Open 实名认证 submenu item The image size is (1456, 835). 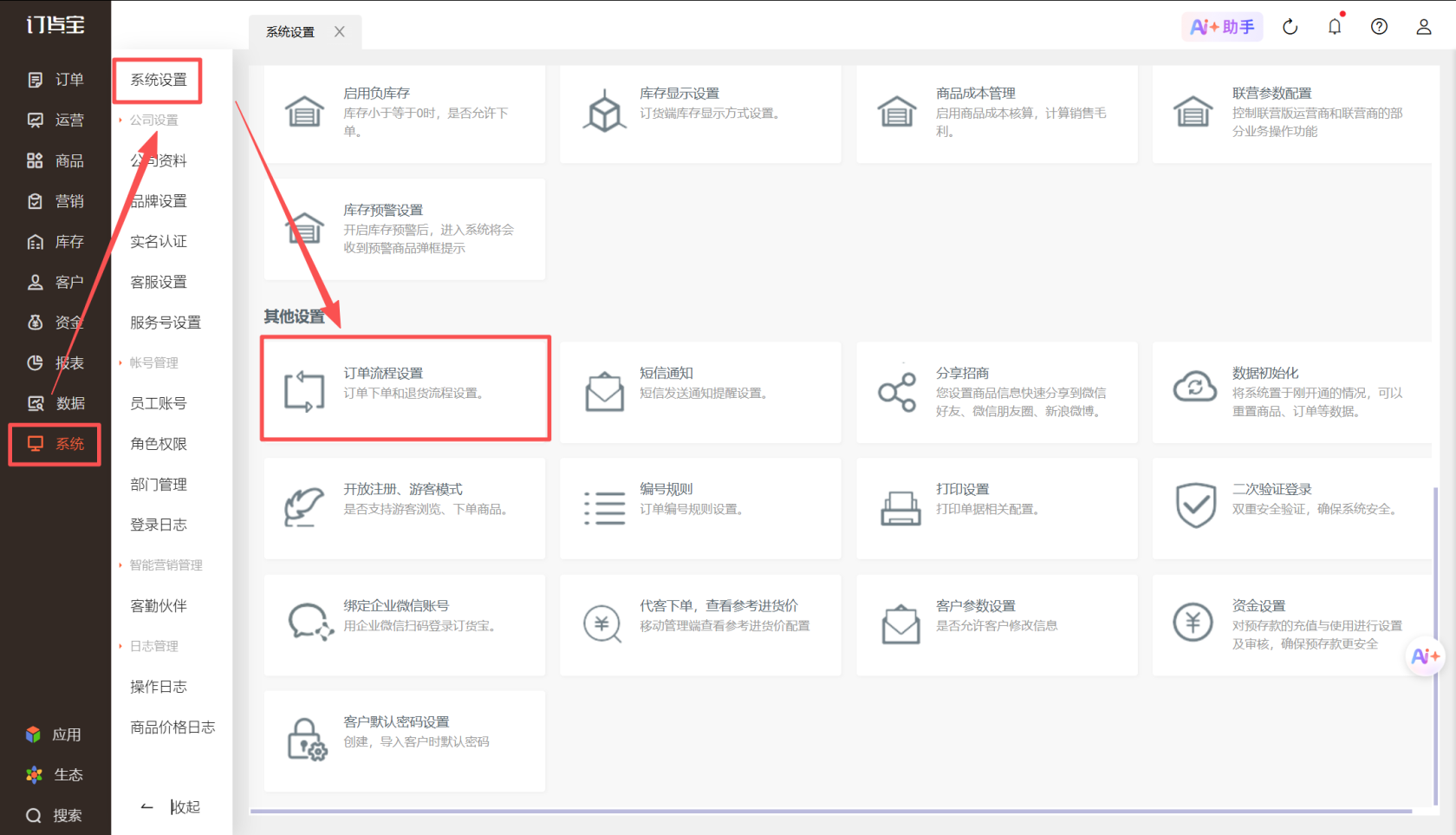(159, 241)
